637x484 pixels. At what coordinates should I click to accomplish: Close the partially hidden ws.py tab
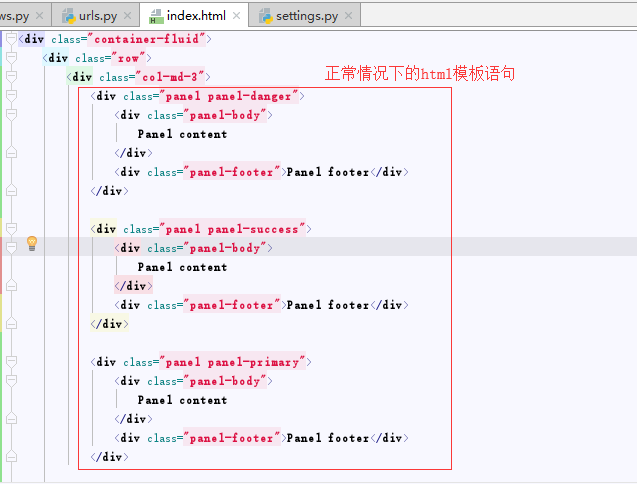39,16
